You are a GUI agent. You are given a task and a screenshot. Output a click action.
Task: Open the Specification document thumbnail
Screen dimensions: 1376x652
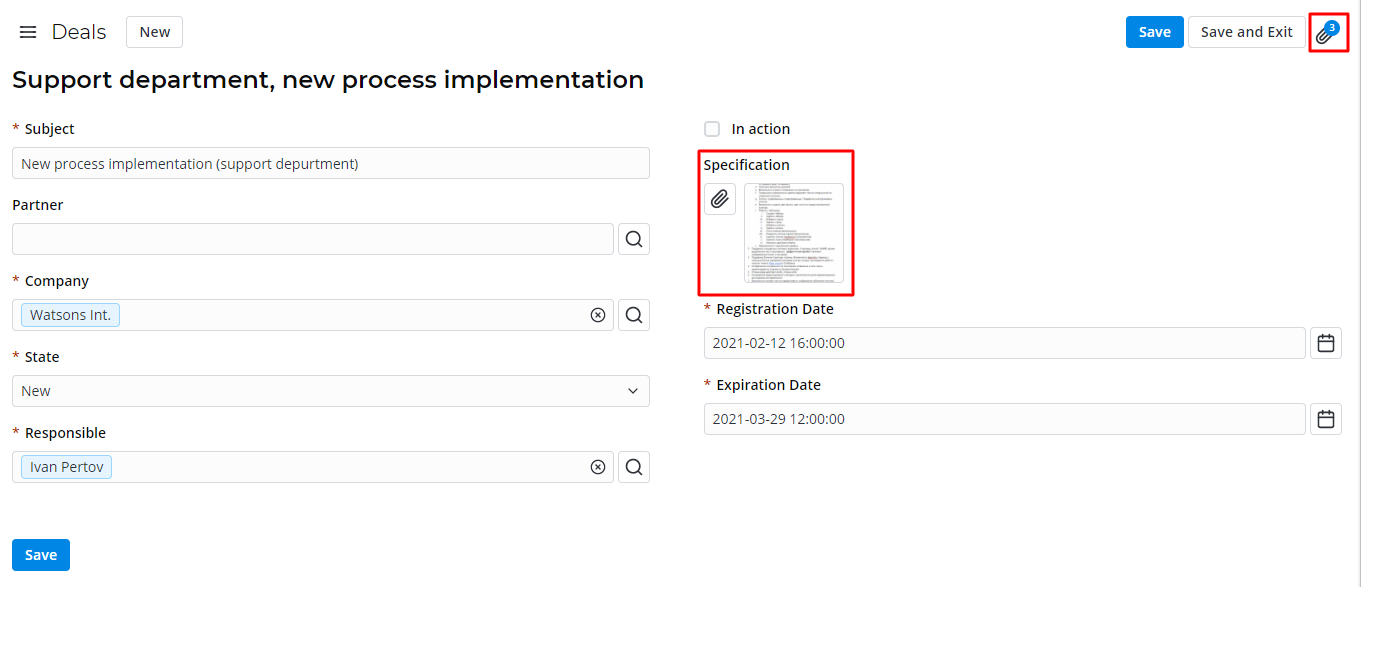794,233
